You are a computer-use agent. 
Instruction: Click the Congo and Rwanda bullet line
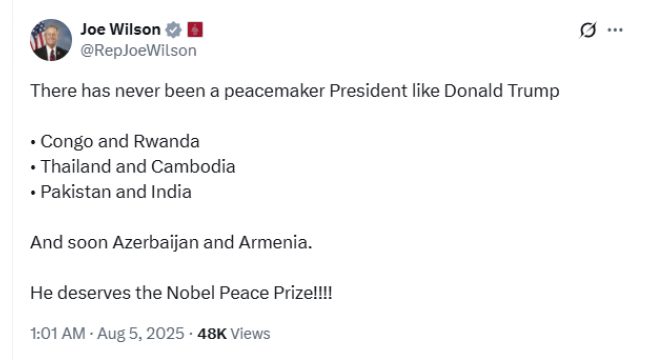coord(115,141)
